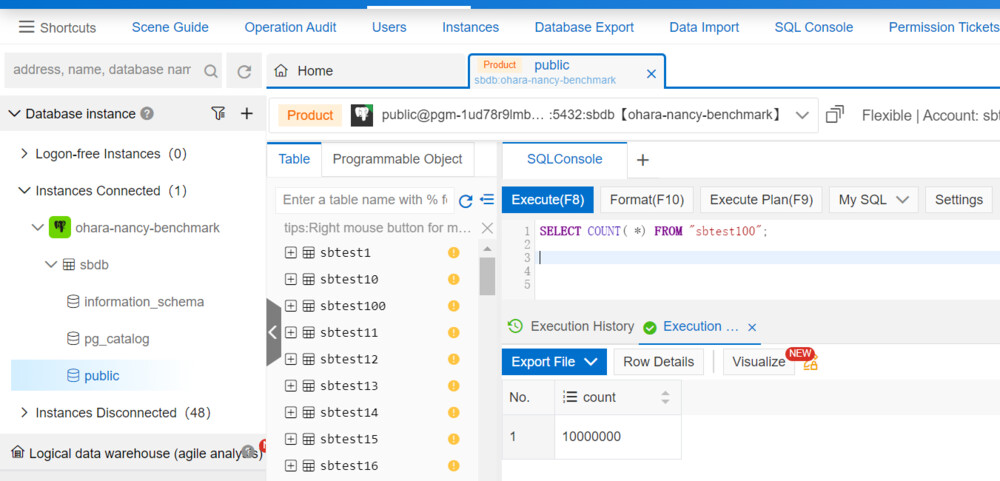
Task: Dismiss the right mouse button tips
Action: [x=487, y=228]
